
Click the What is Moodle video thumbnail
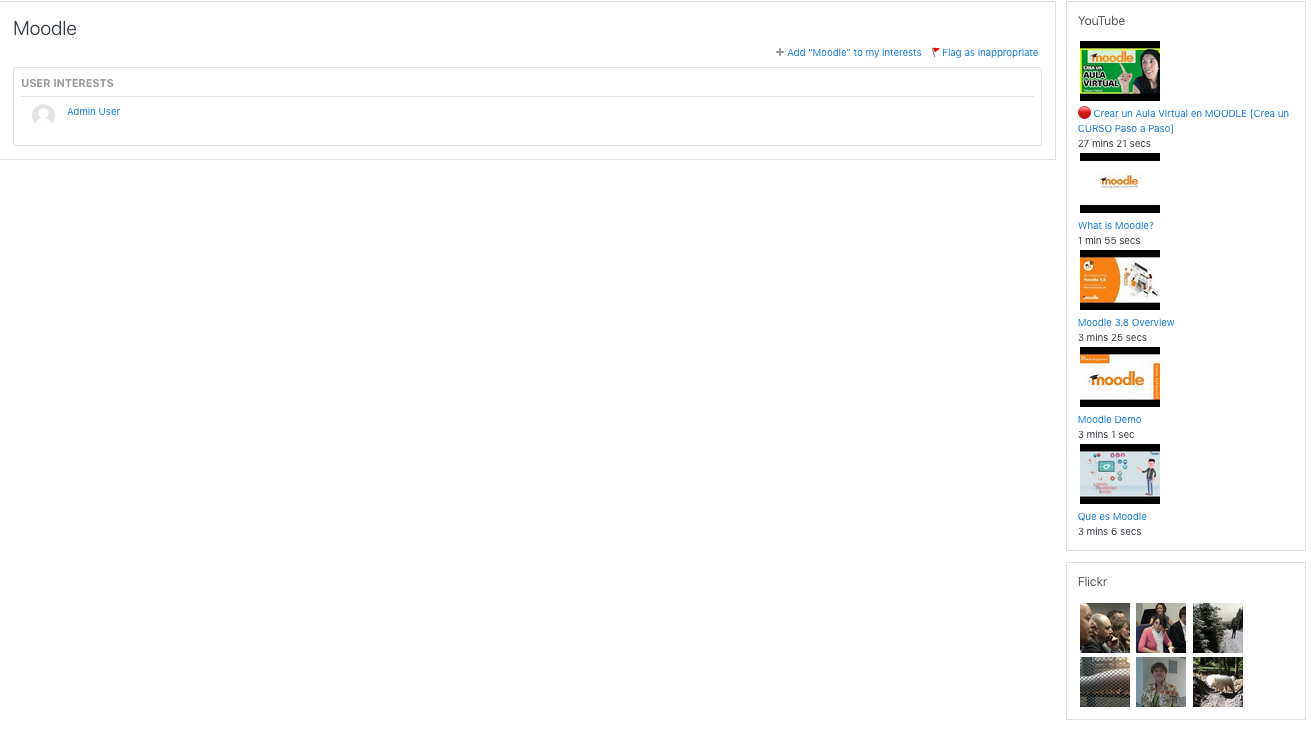pos(1120,183)
